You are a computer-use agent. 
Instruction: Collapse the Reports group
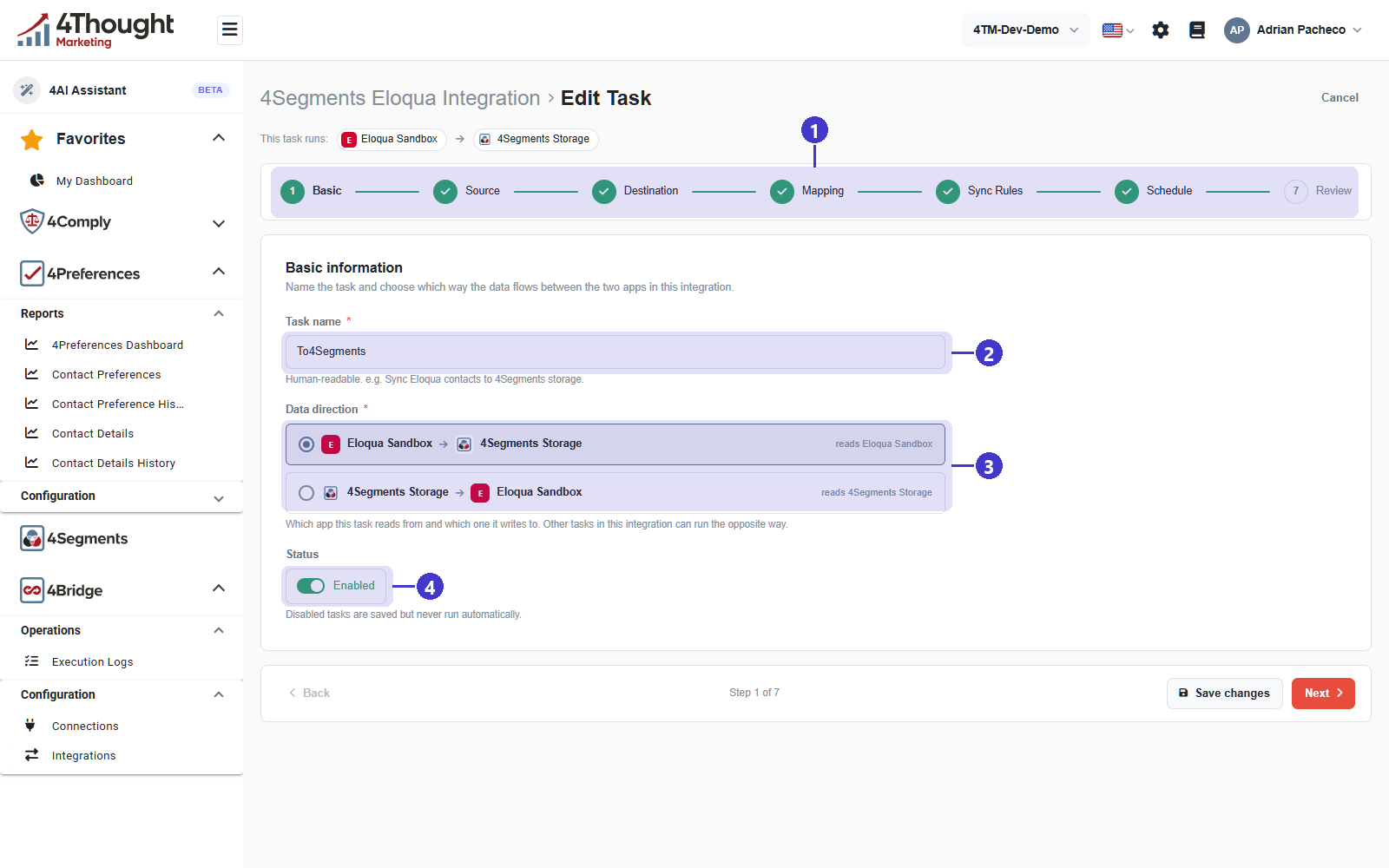pos(219,313)
